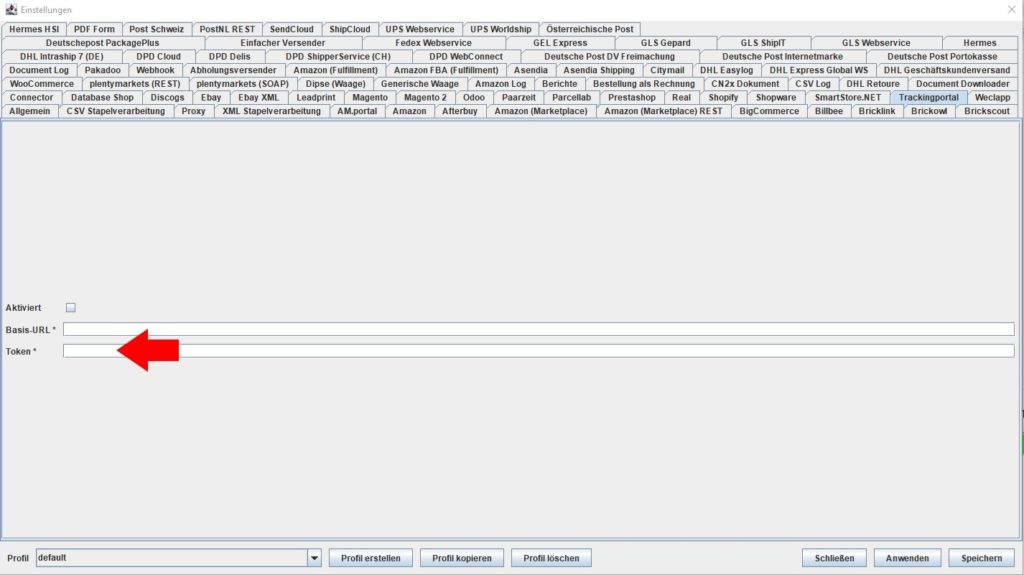
Task: Open DPD Delis tab
Action: click(229, 57)
